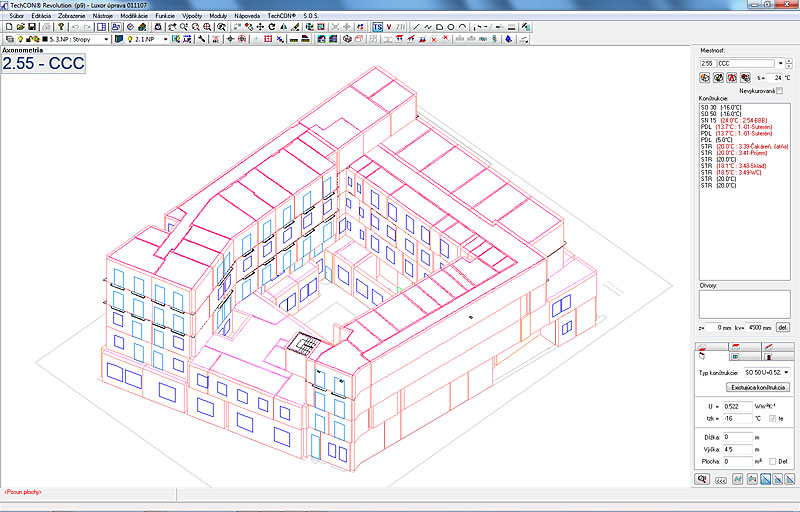Toggle the Nevykurovaná checkbox
Viewport: 800px width, 512px height.
pos(780,91)
